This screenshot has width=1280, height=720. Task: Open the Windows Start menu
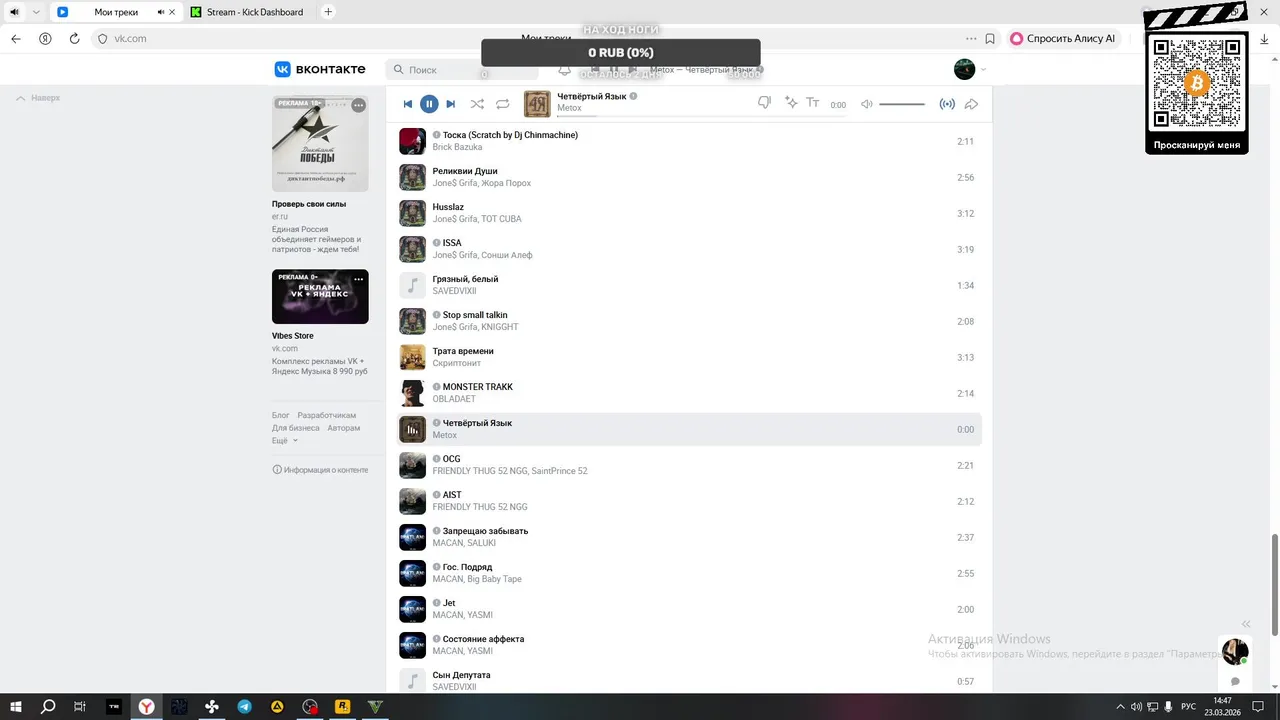(16, 706)
